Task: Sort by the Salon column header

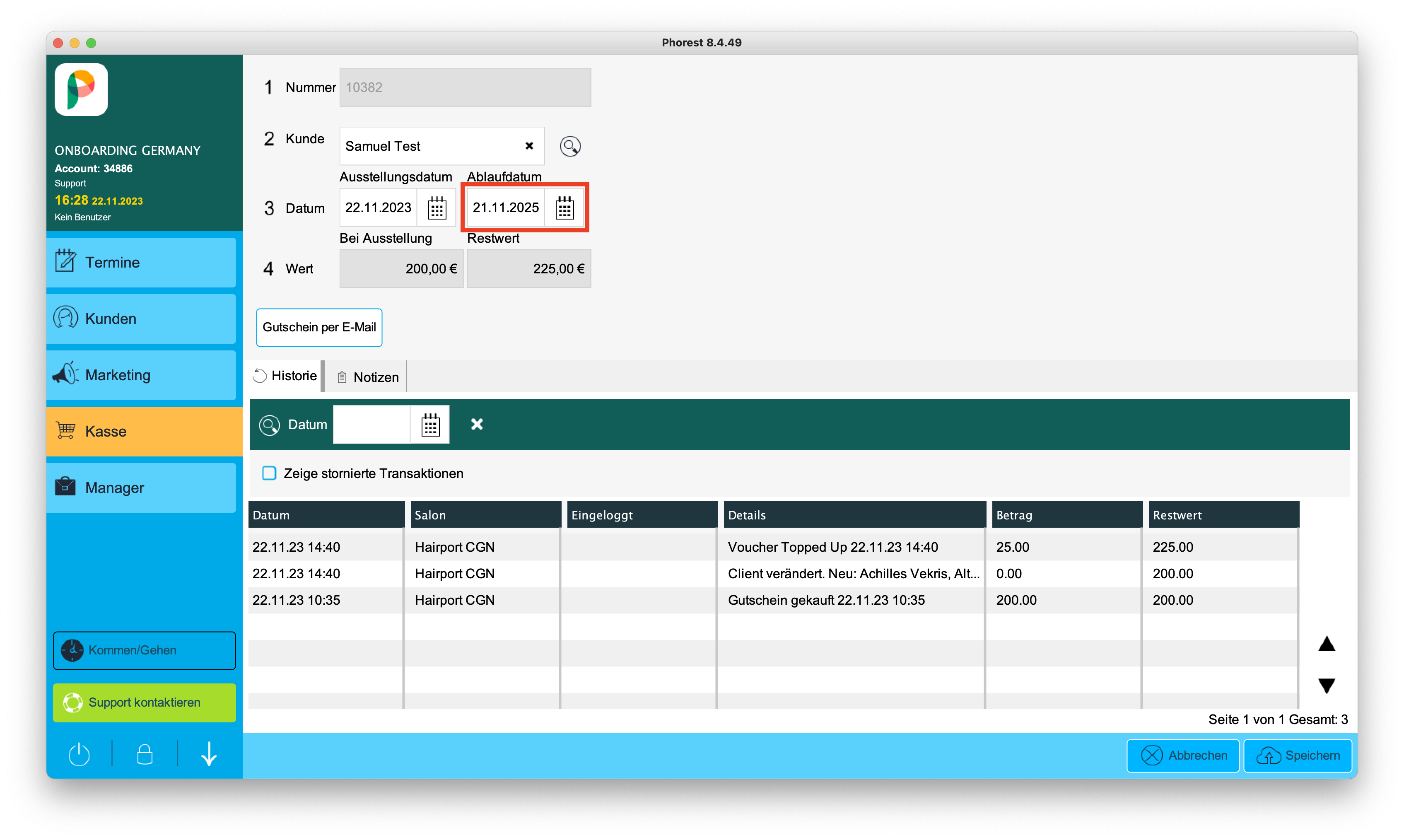Action: pos(485,515)
